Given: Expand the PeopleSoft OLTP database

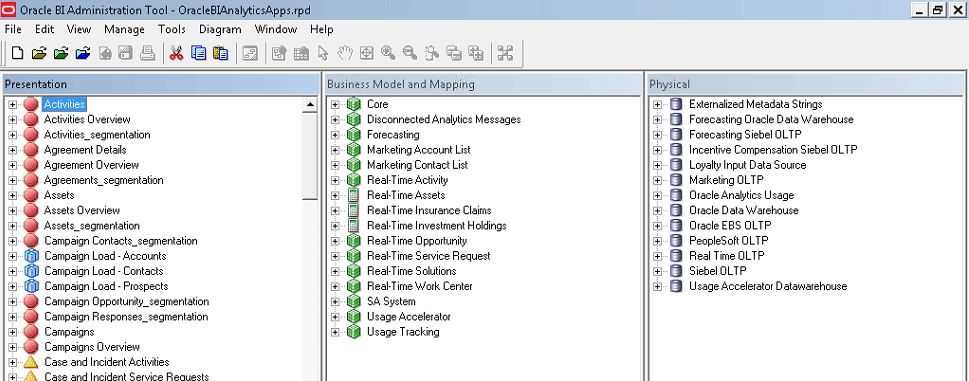Looking at the screenshot, I should click(658, 241).
